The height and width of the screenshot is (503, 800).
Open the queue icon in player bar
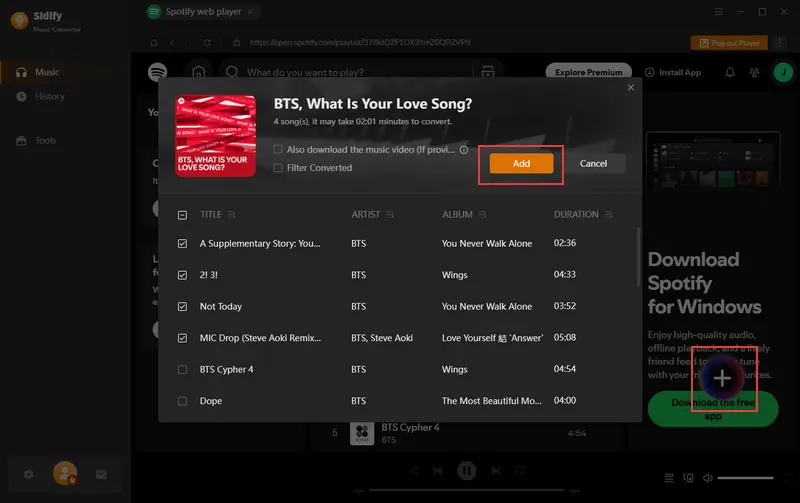click(669, 478)
